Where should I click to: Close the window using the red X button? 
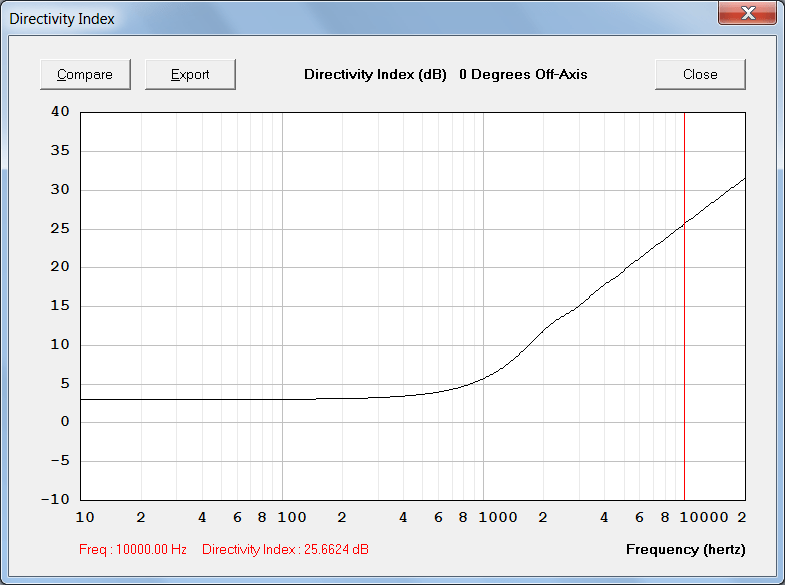[x=747, y=13]
